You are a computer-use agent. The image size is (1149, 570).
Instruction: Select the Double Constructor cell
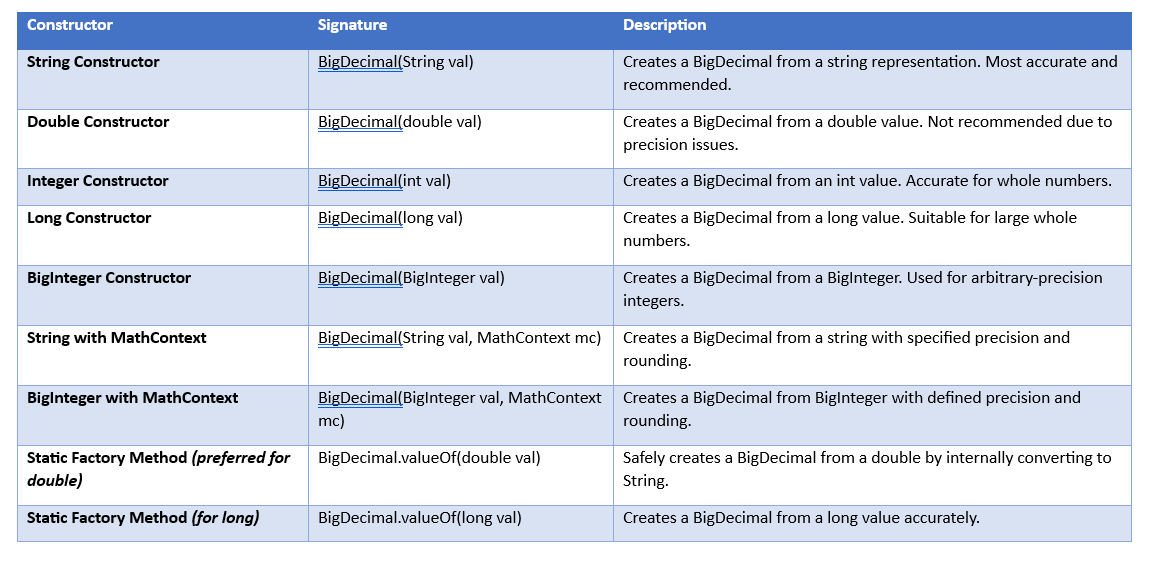98,122
